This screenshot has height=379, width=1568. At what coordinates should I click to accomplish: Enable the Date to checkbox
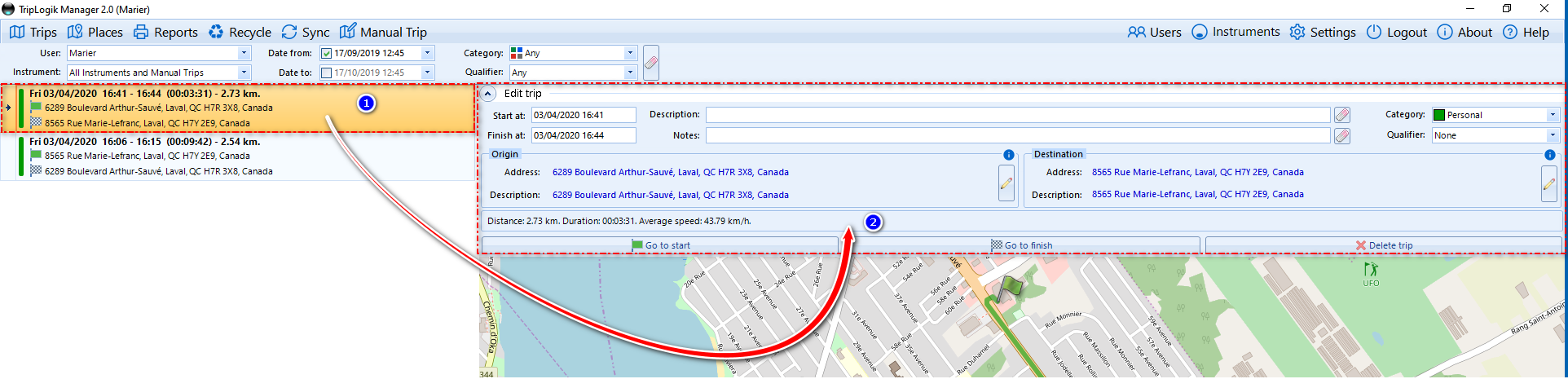coord(327,73)
